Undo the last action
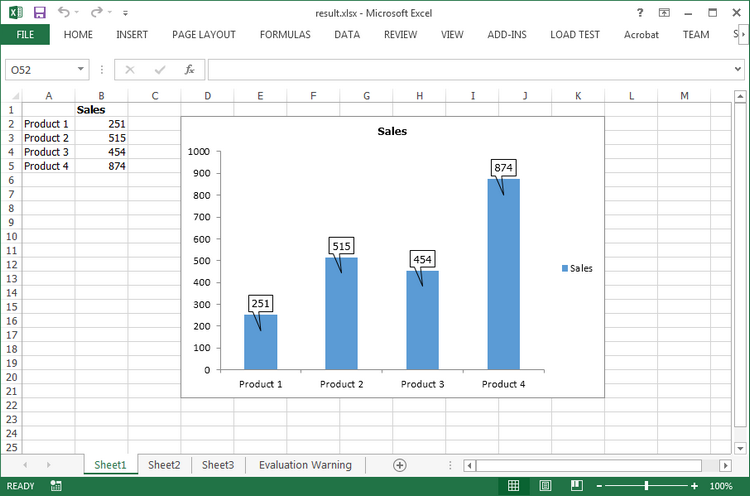Viewport: 750px width, 496px height. click(x=64, y=12)
